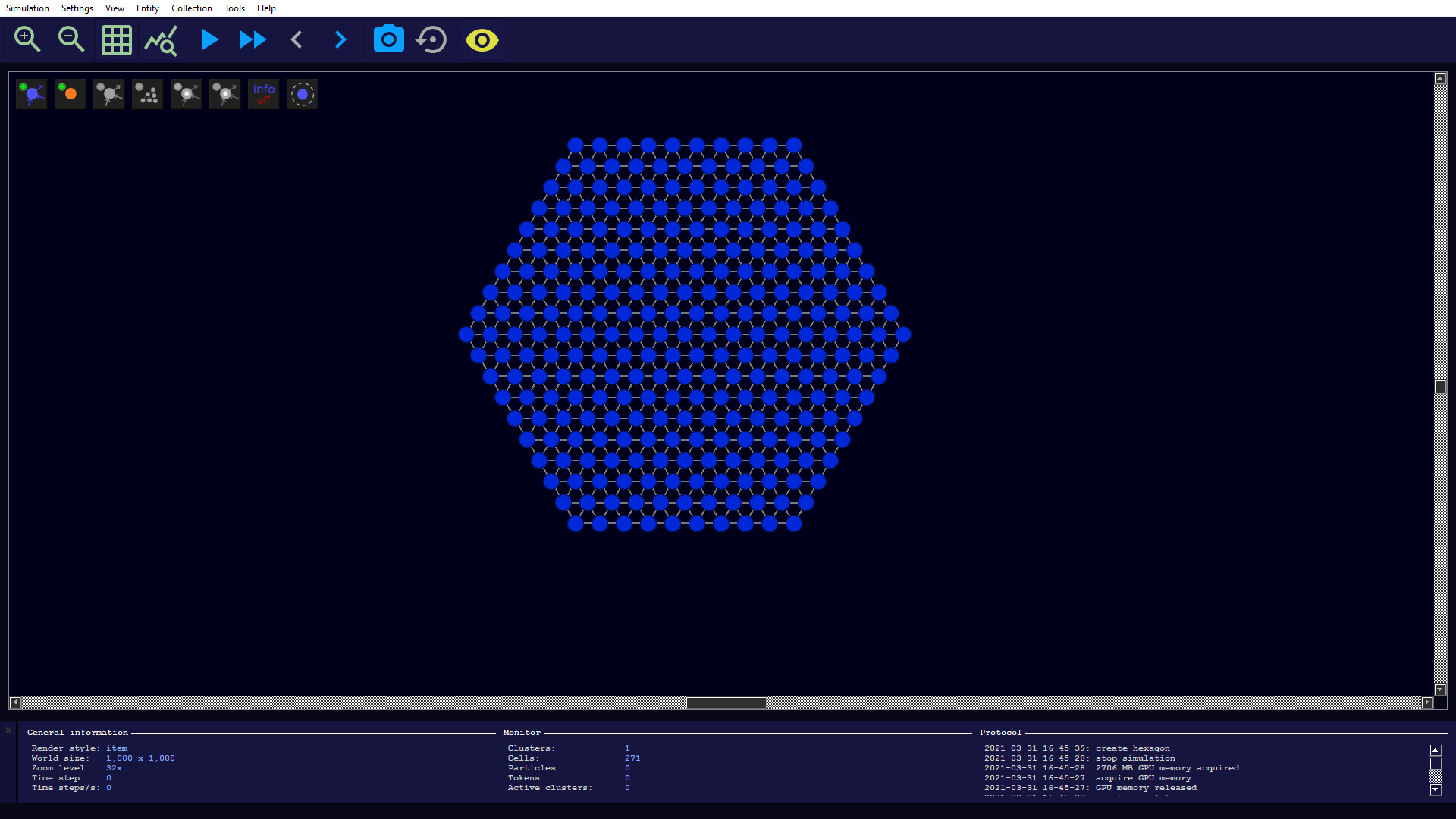
Task: Add a new orange energy particle
Action: tap(70, 94)
